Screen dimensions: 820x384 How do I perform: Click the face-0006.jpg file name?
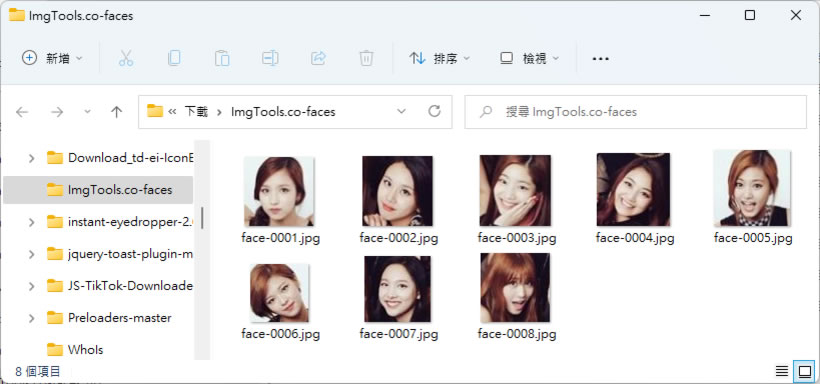tap(281, 334)
